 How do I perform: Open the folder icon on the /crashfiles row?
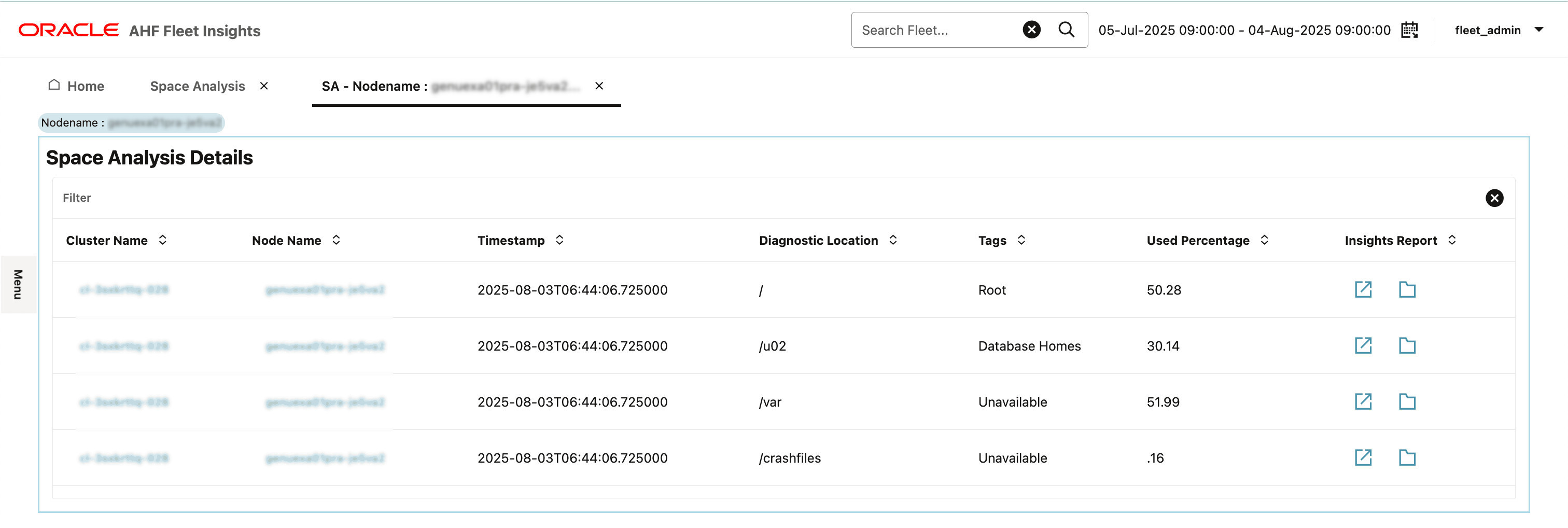tap(1408, 457)
